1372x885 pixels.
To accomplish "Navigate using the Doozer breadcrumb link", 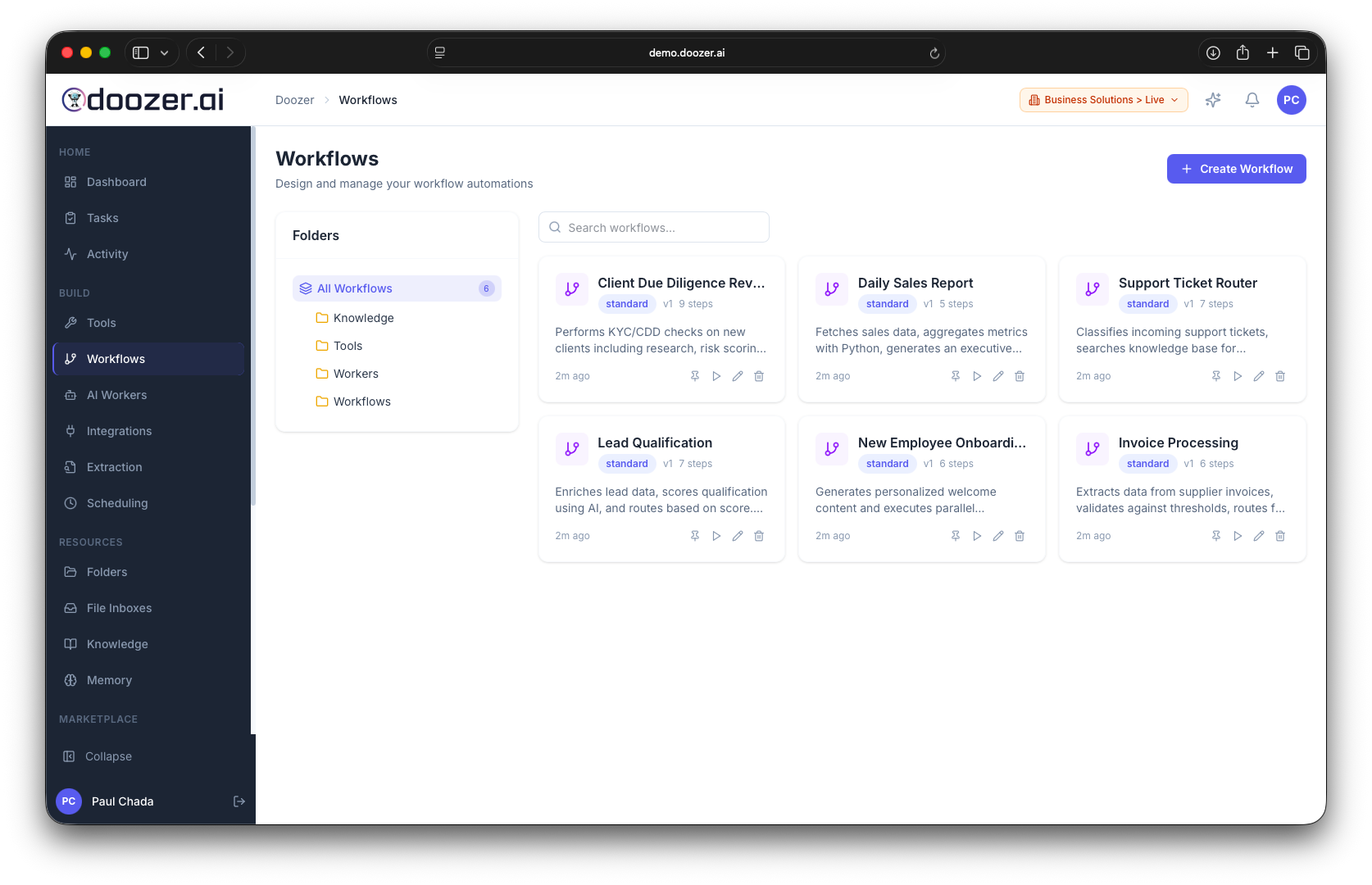I will point(294,99).
